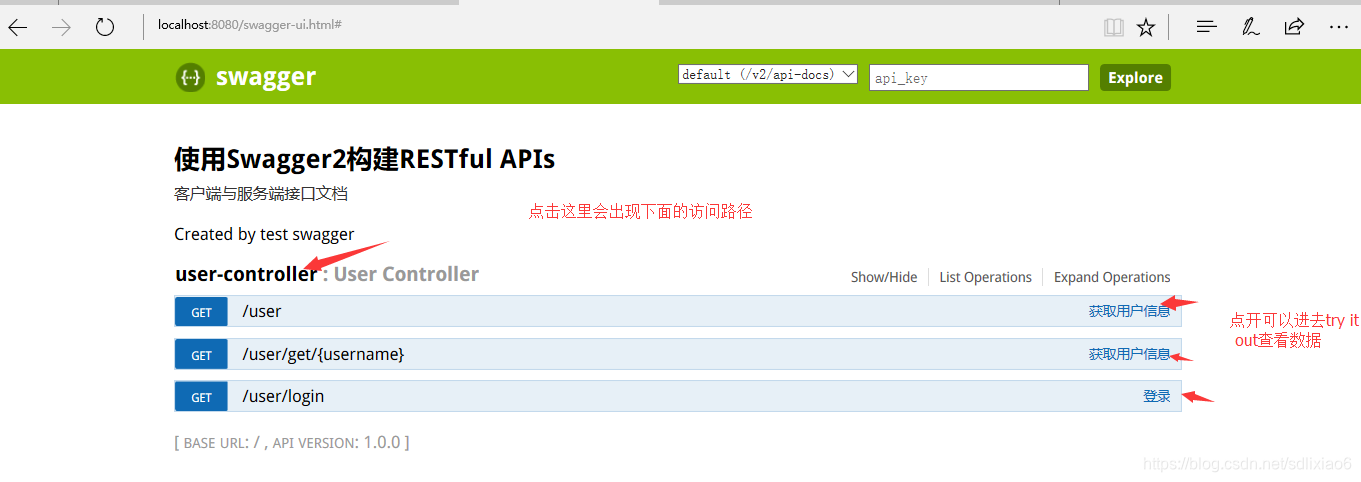Click the Explore button
Viewport: 1361px width, 482px height.
pos(1135,77)
